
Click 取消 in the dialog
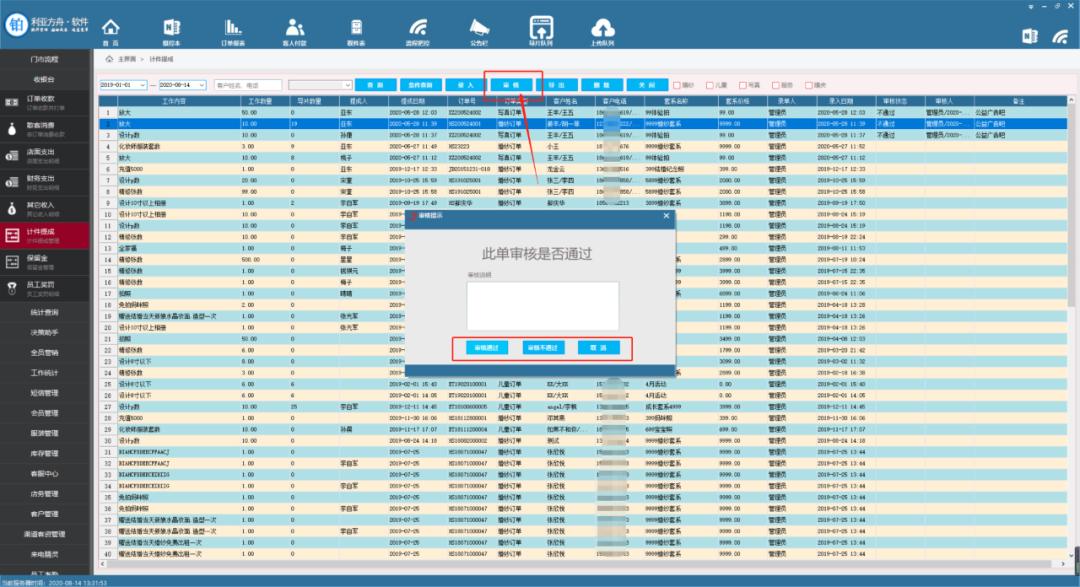coord(599,348)
